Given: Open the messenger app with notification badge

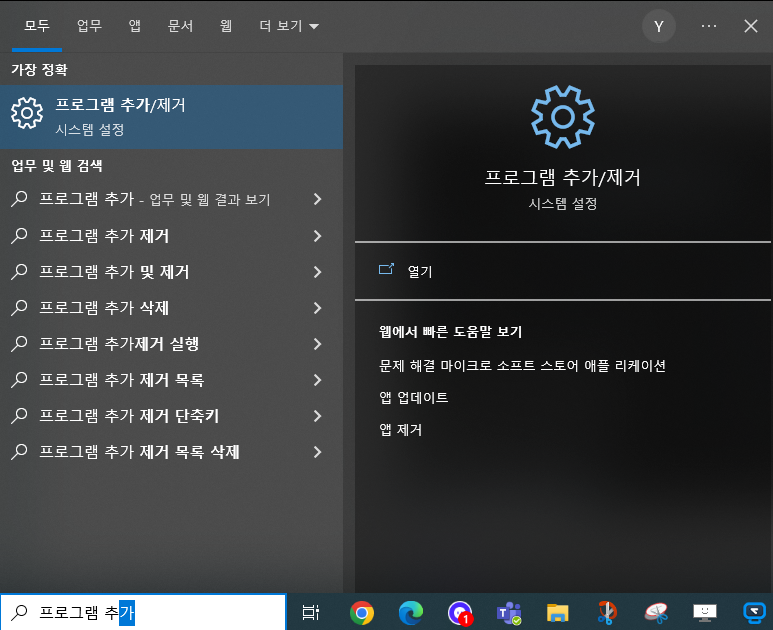Looking at the screenshot, I should (460, 613).
